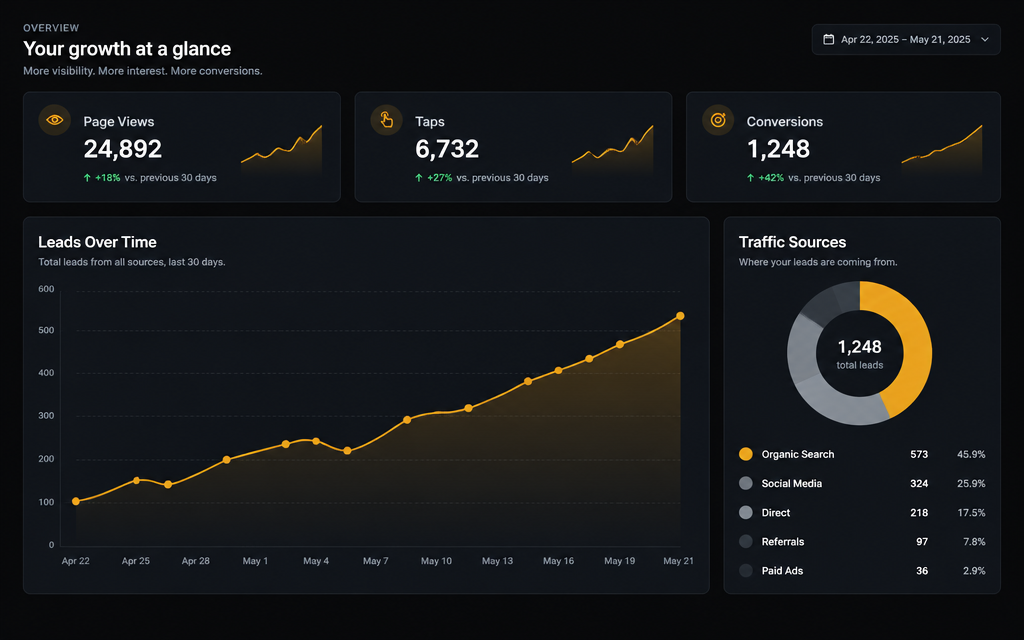Click the Paid Ads legend color swatch
Image resolution: width=1024 pixels, height=640 pixels.
(746, 571)
